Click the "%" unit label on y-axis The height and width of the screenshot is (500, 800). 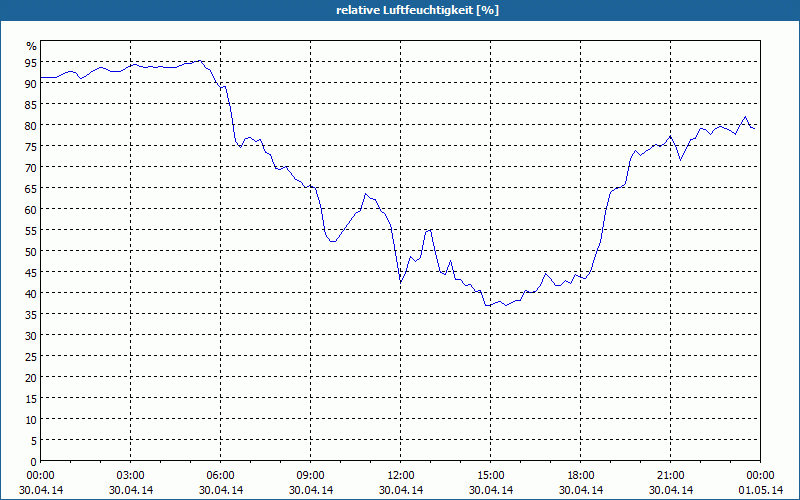(32, 46)
